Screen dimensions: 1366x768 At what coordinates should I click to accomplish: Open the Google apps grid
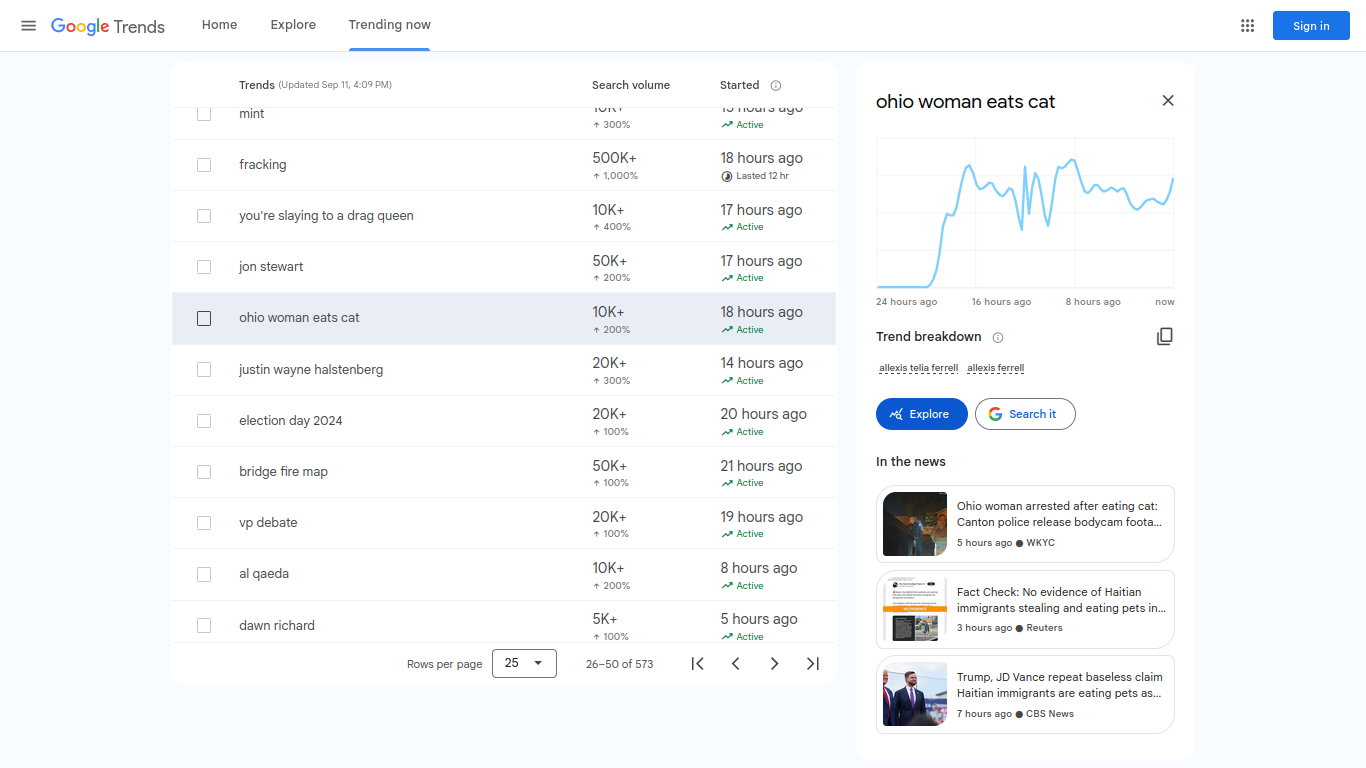[x=1247, y=26]
